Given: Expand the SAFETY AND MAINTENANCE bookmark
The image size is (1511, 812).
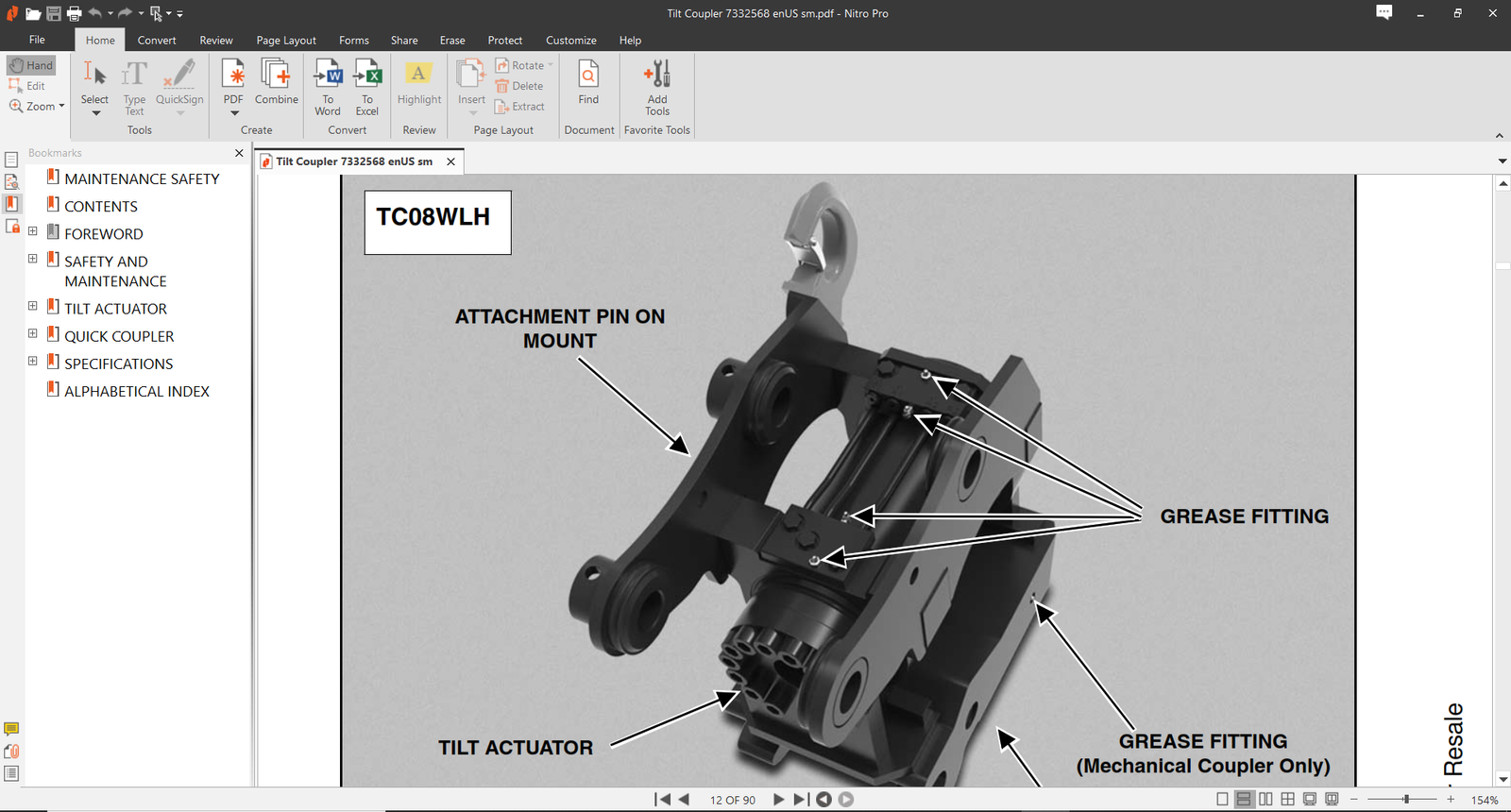Looking at the screenshot, I should [x=32, y=259].
